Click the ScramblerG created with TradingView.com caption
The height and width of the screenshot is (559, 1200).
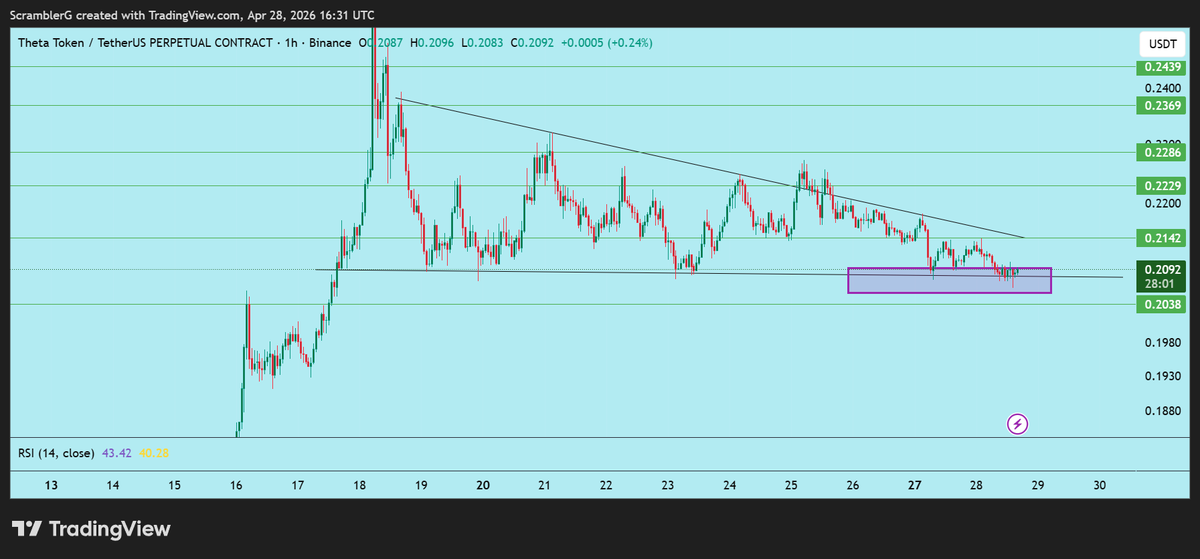point(193,16)
